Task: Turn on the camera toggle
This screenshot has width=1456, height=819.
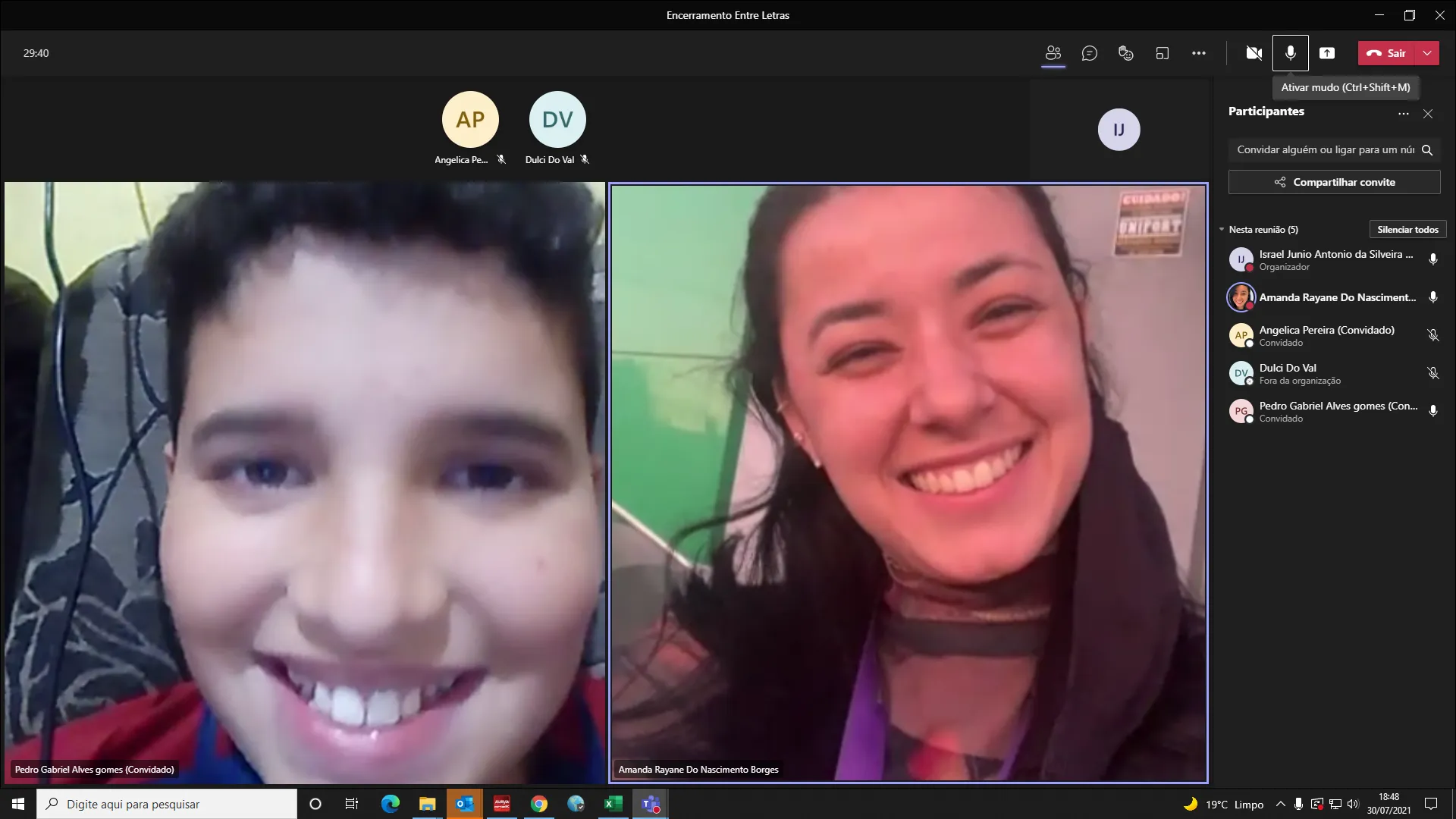Action: click(1254, 53)
